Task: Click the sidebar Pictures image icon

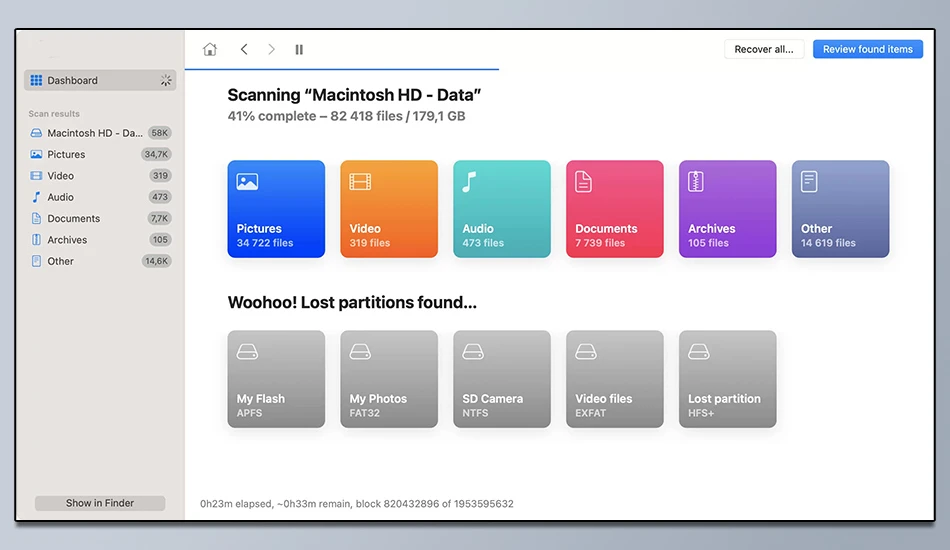Action: (36, 154)
